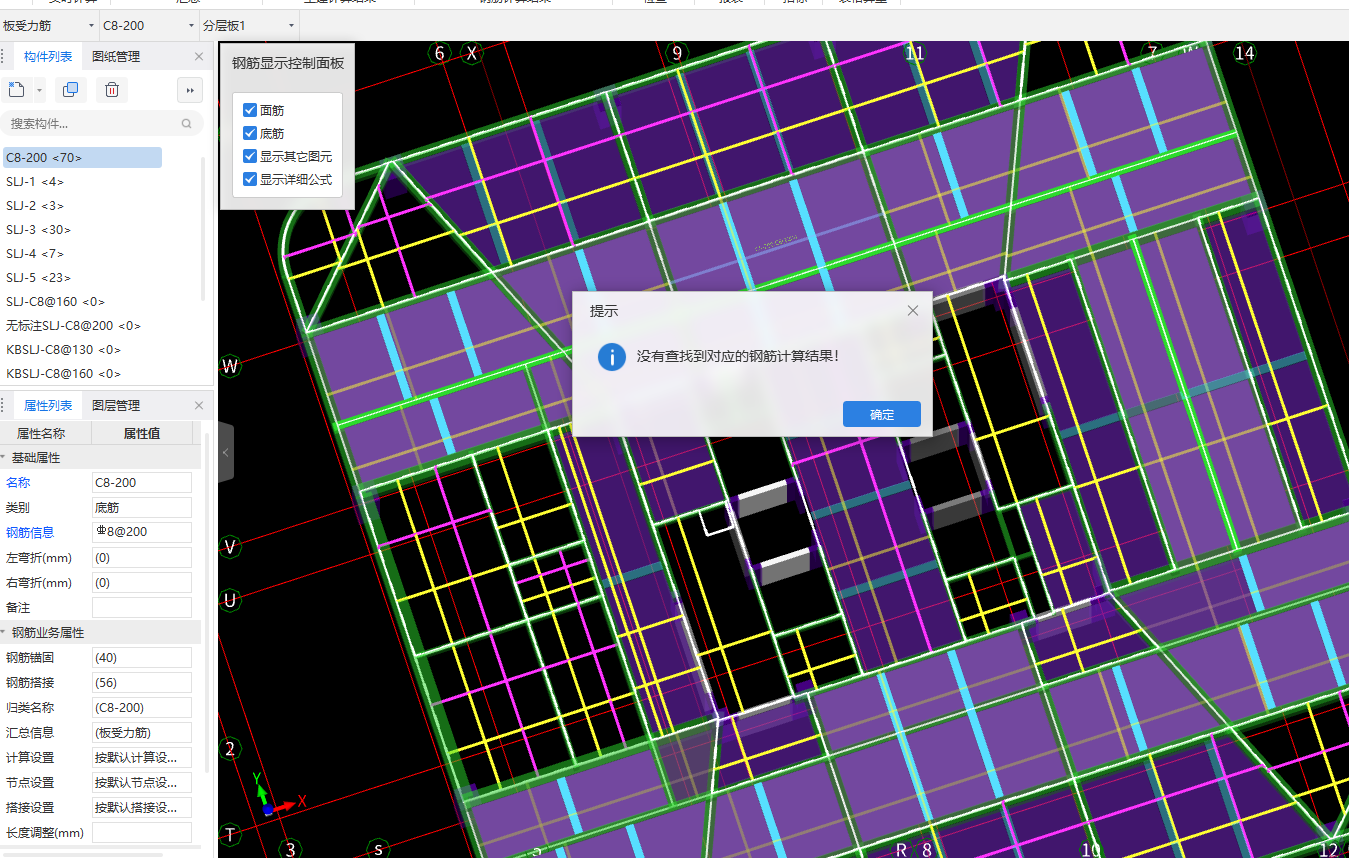
Task: Click the empty 备注 field
Action: pyautogui.click(x=141, y=607)
